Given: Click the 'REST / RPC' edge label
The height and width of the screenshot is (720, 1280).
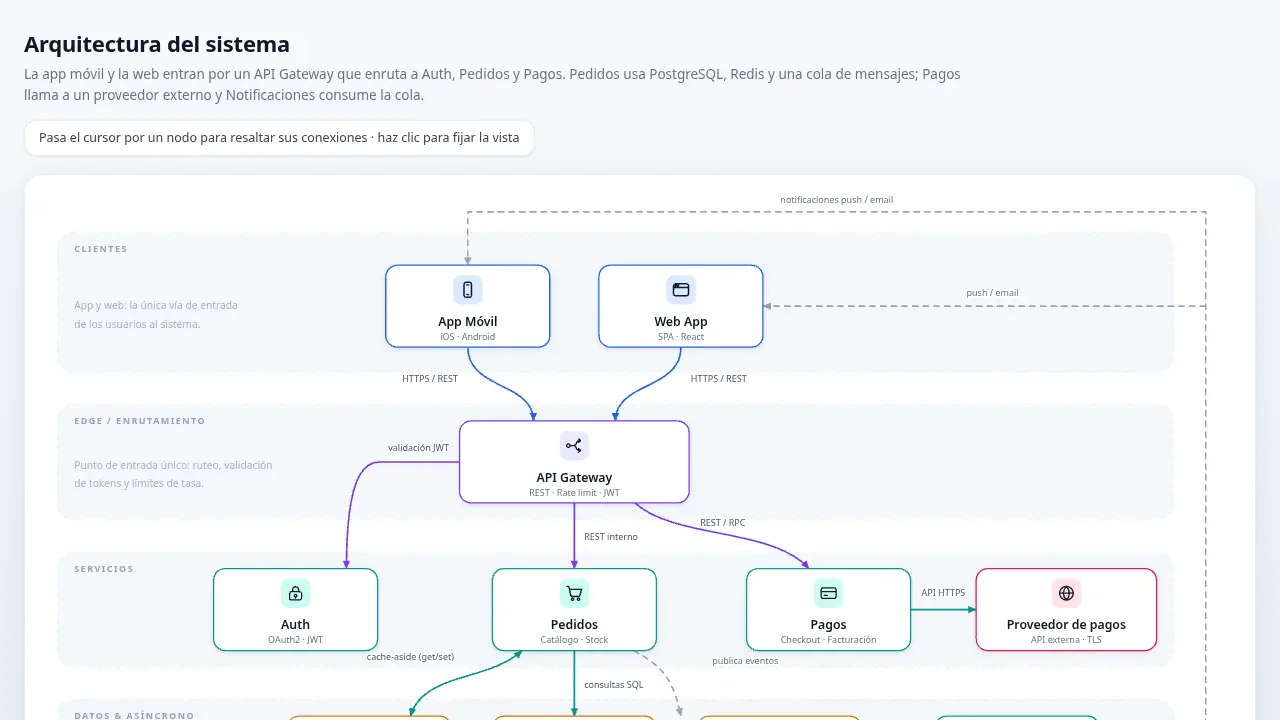Looking at the screenshot, I should pos(722,523).
